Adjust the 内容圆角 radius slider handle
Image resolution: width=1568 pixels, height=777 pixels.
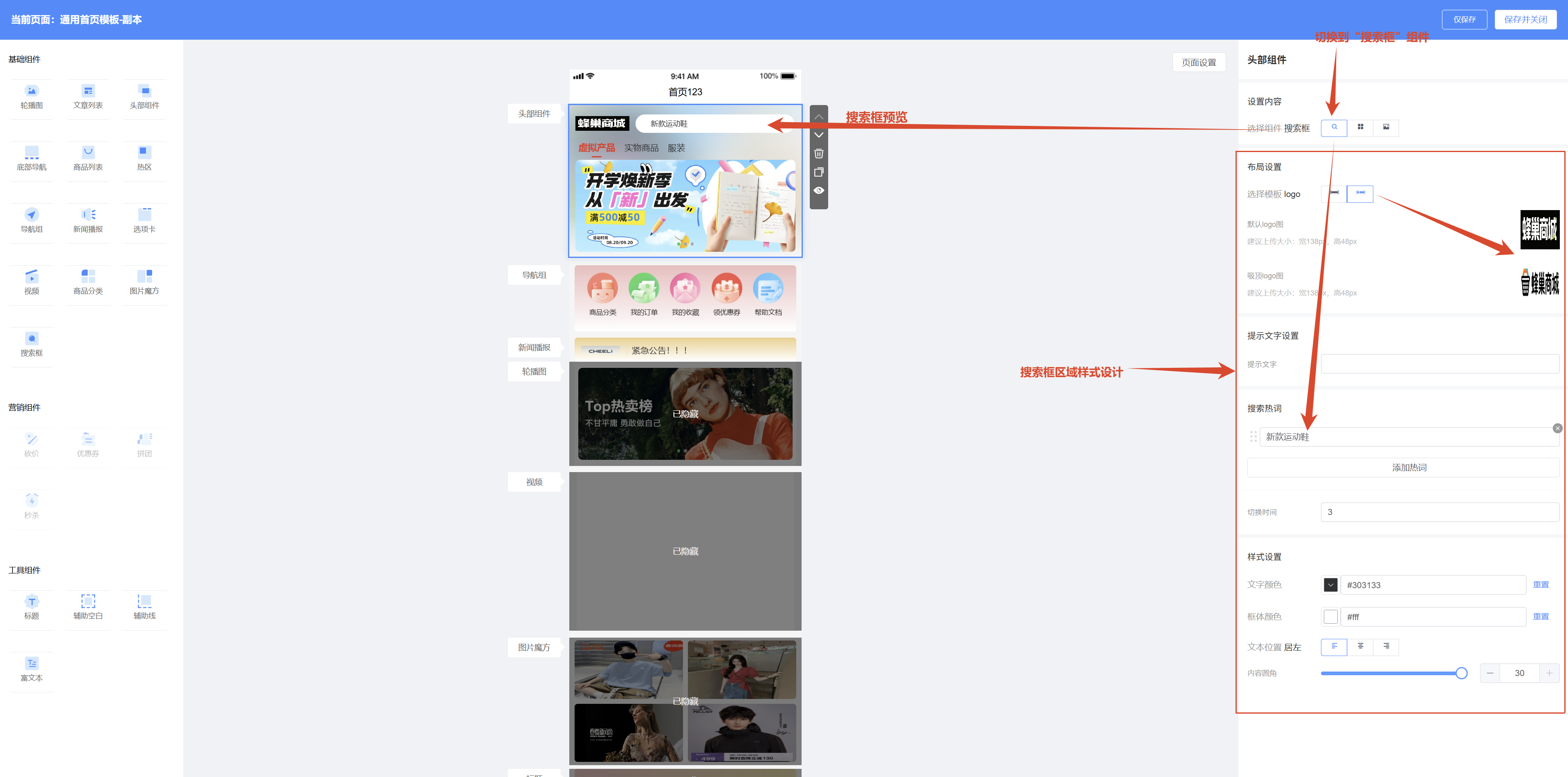coord(1461,673)
